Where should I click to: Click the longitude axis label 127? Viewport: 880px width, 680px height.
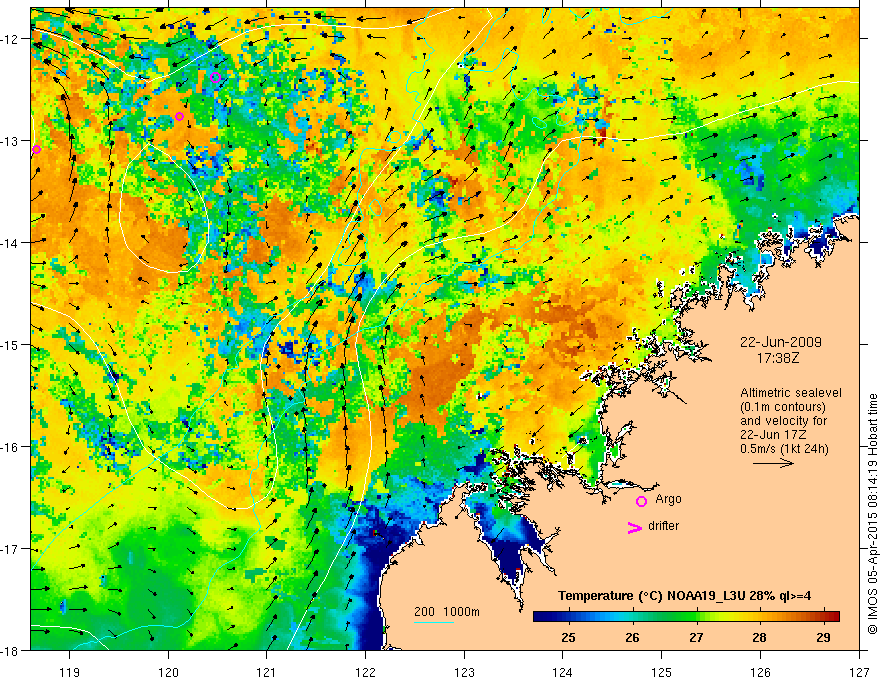[859, 672]
